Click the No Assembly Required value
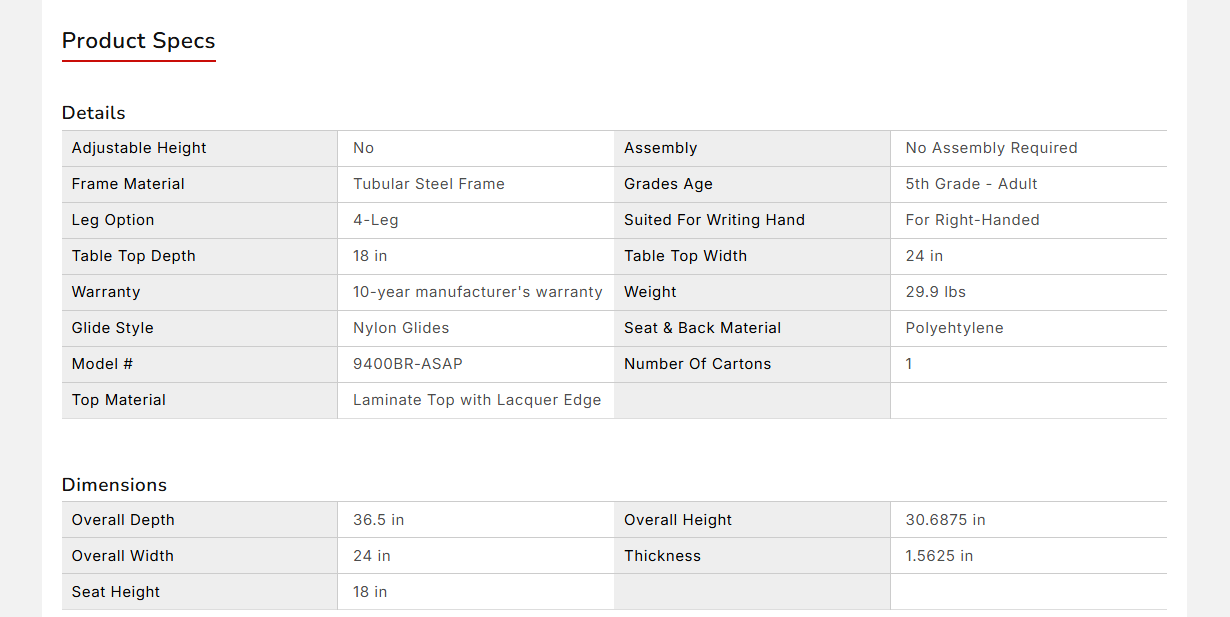 pos(991,148)
